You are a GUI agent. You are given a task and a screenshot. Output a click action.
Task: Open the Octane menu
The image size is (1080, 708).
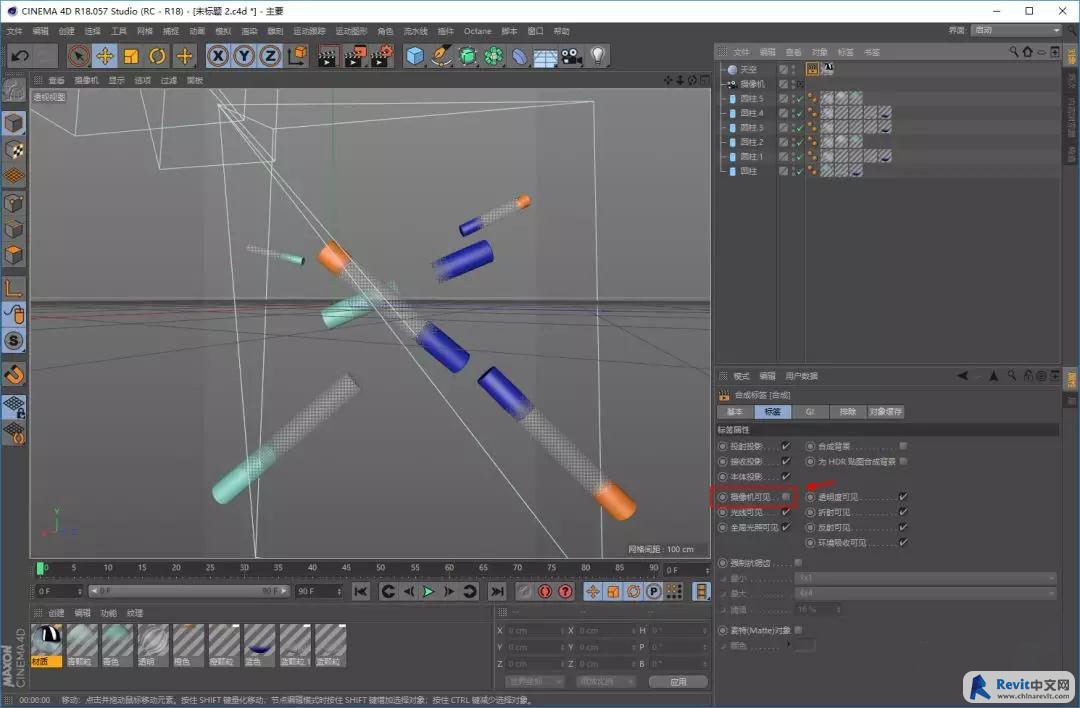tap(477, 31)
